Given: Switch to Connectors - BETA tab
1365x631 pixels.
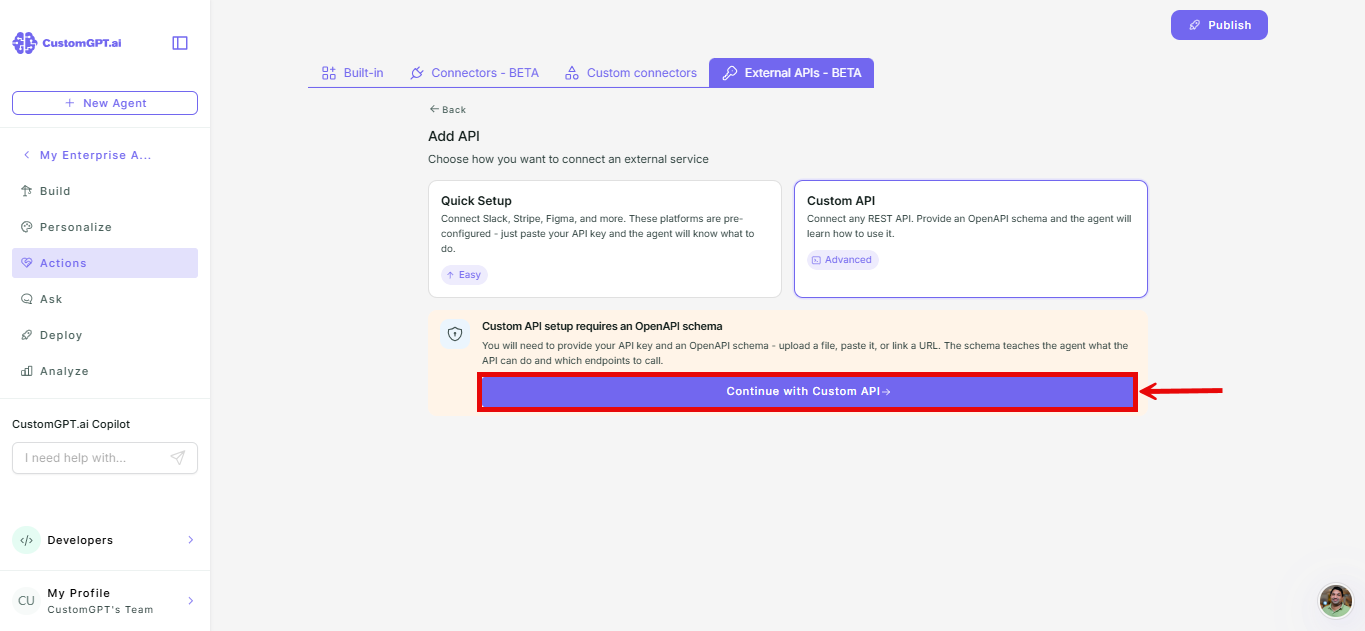Looking at the screenshot, I should pyautogui.click(x=474, y=73).
